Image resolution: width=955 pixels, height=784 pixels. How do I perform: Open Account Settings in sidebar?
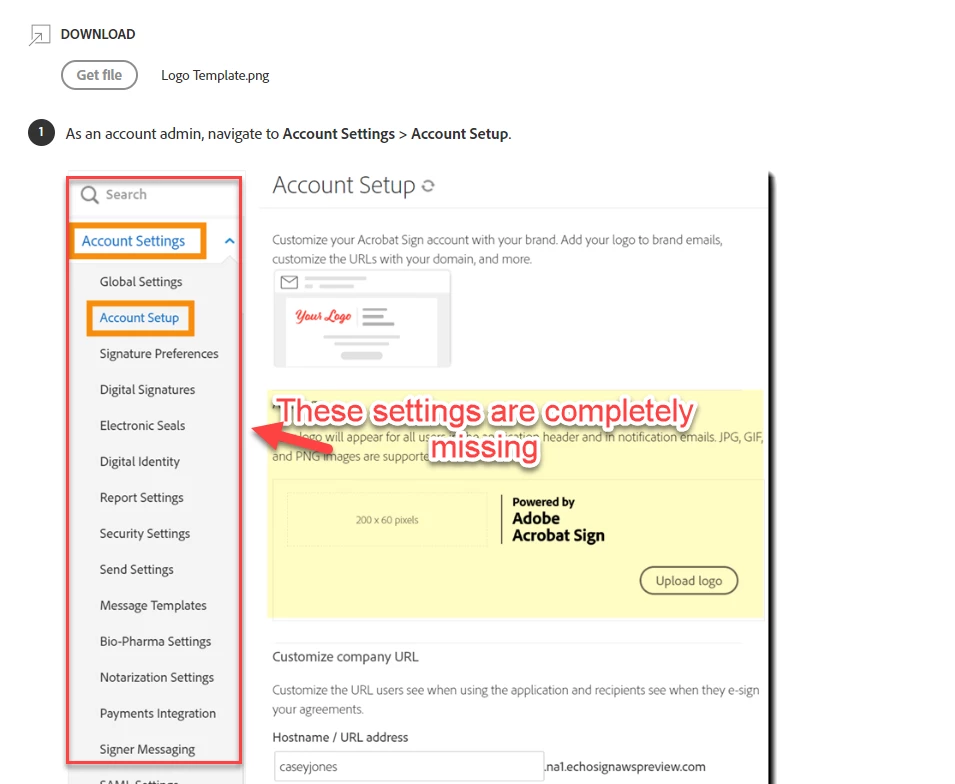pos(133,241)
